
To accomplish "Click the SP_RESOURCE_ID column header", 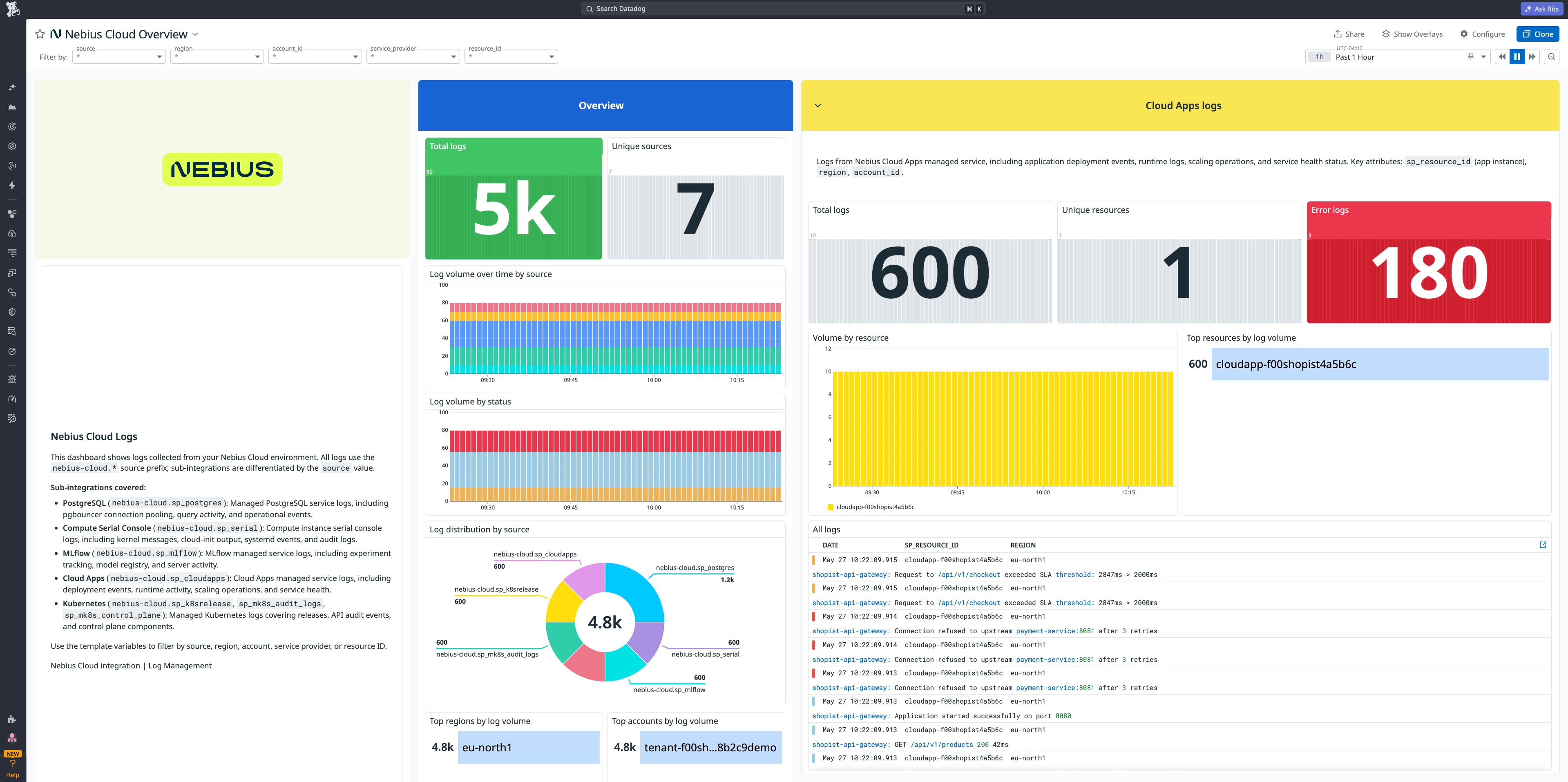I will pyautogui.click(x=931, y=545).
